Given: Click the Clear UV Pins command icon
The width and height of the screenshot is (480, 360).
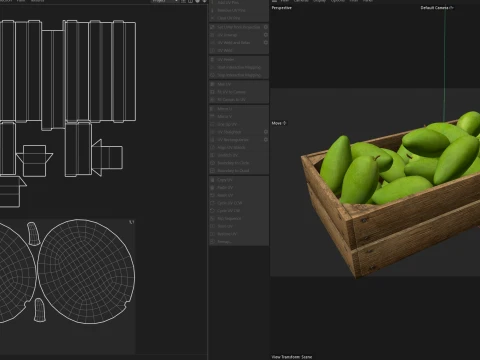Looking at the screenshot, I should pyautogui.click(x=213, y=18).
